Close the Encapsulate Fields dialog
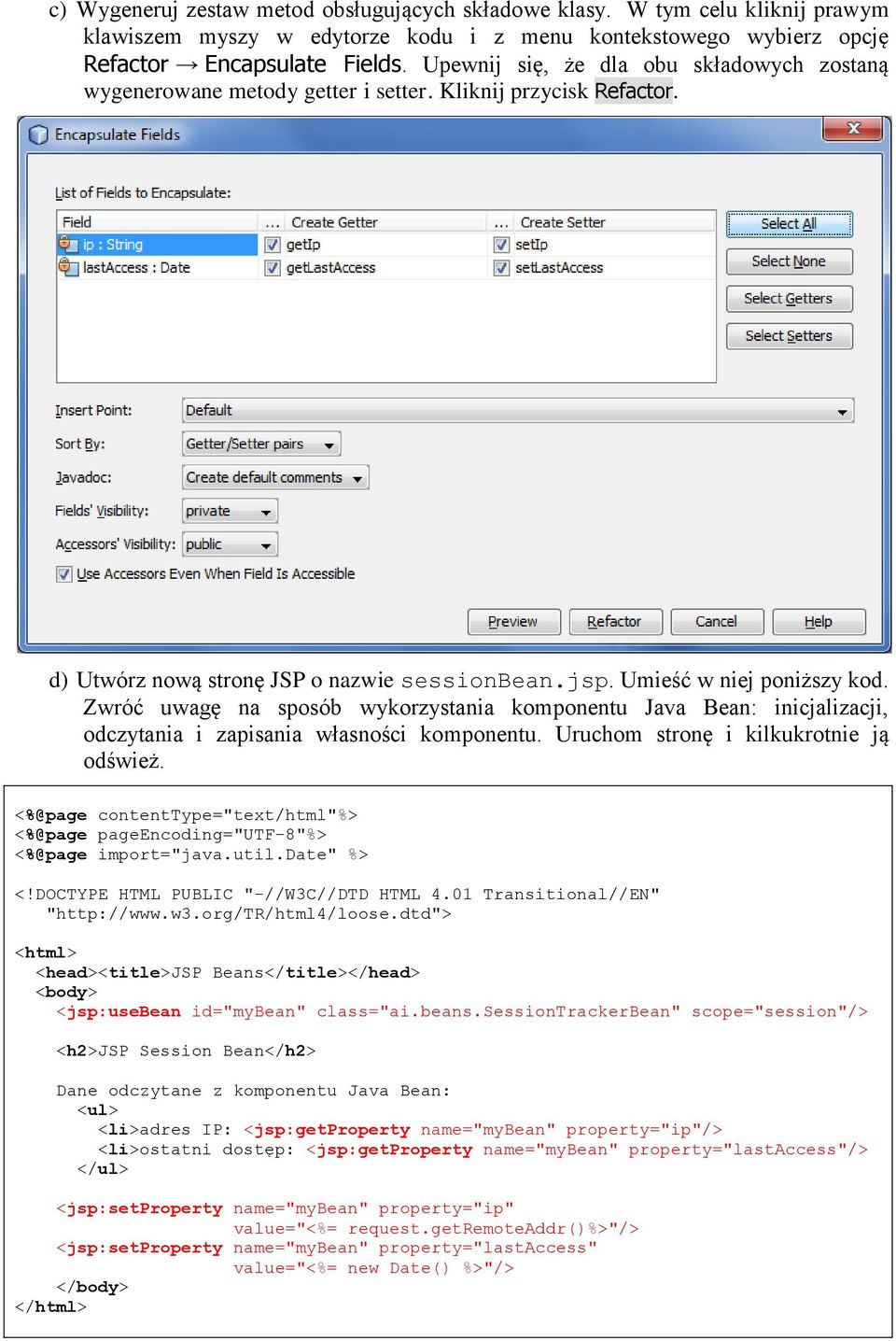Image resolution: width=896 pixels, height=1341 pixels. (x=853, y=129)
